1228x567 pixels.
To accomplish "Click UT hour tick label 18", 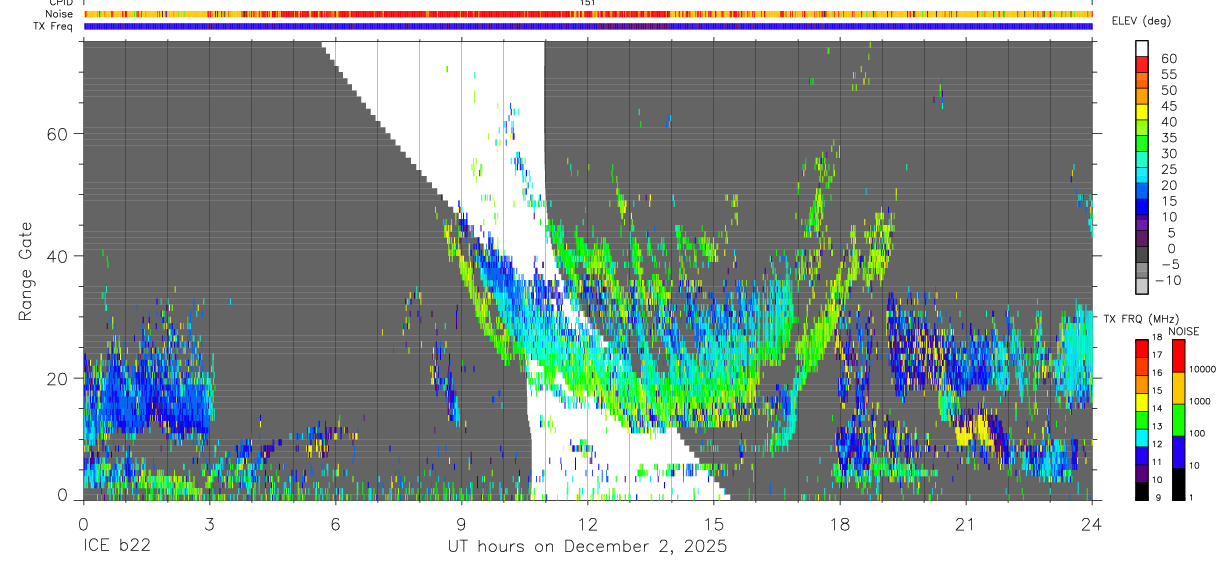I will click(x=840, y=523).
